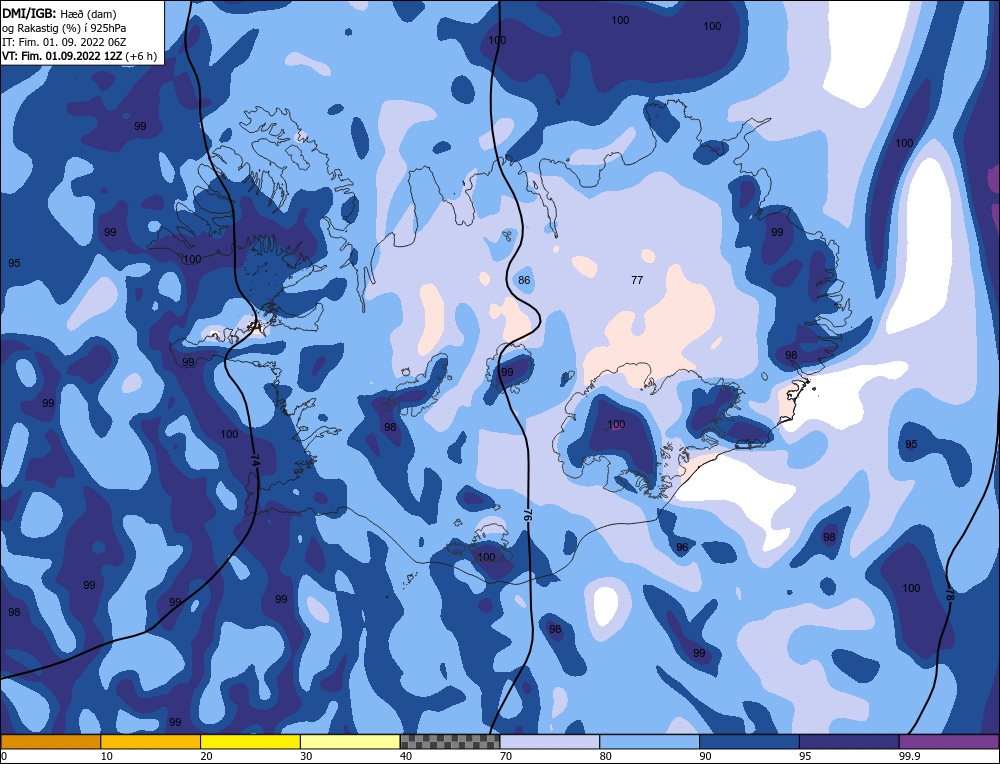Image resolution: width=1000 pixels, height=764 pixels.
Task: Click the '30' legend scale label
Action: click(306, 756)
